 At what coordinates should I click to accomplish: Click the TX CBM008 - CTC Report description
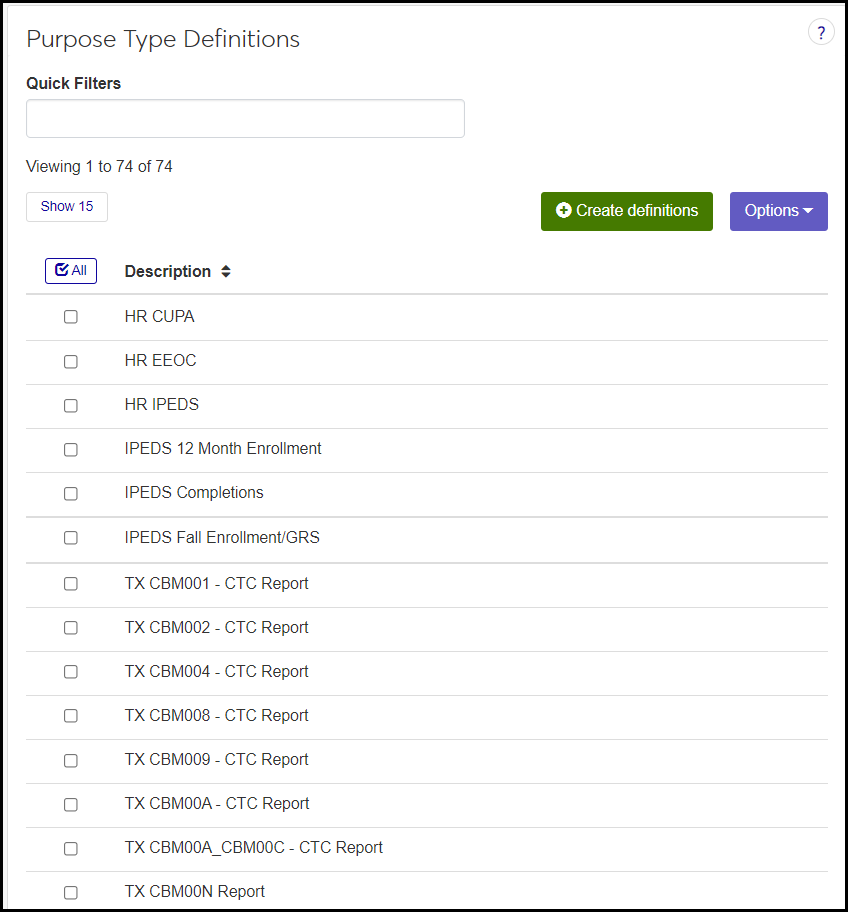(x=216, y=716)
